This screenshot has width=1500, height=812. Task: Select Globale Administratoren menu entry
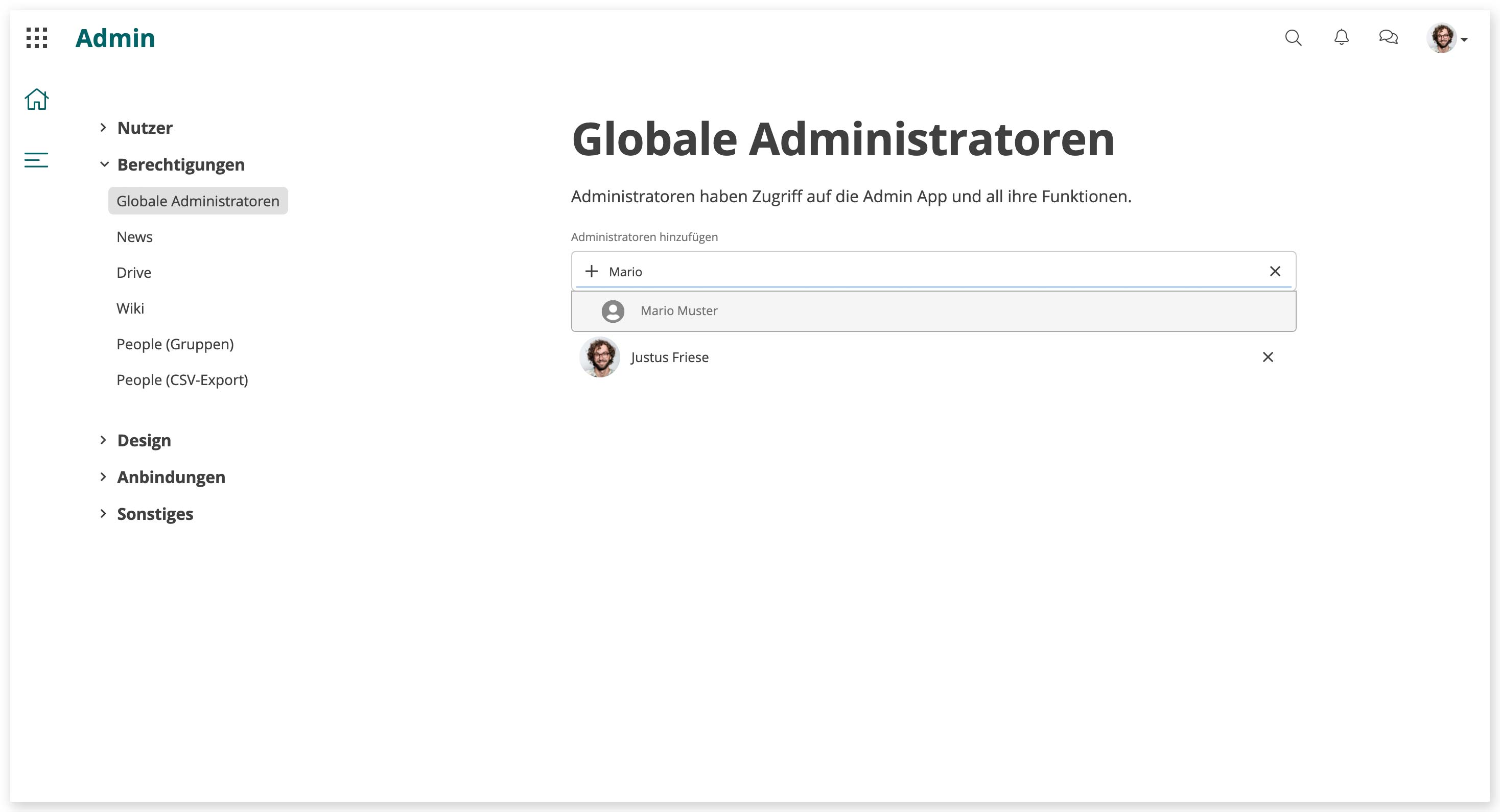coord(198,201)
